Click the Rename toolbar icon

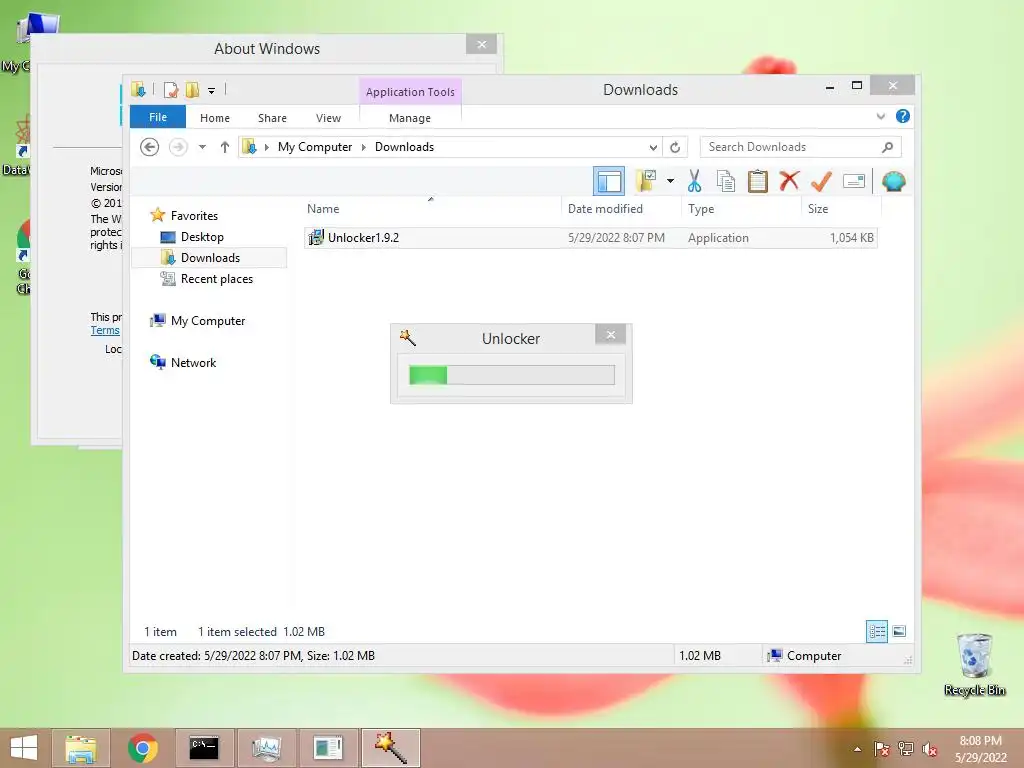click(x=854, y=181)
